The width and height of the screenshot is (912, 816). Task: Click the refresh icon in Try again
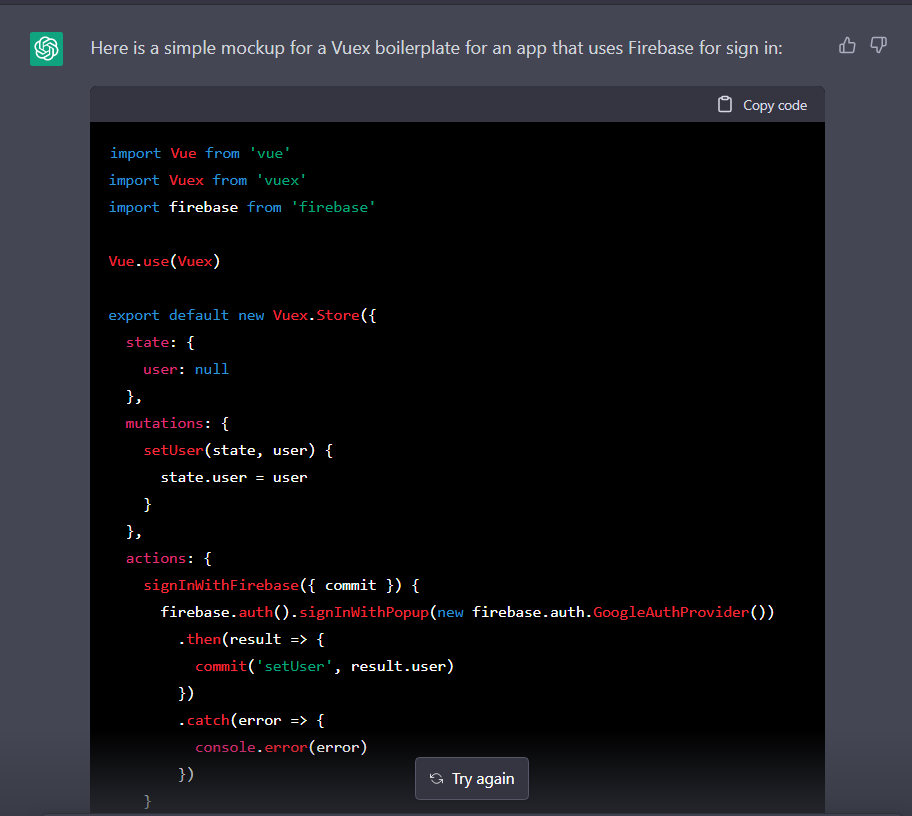click(436, 778)
